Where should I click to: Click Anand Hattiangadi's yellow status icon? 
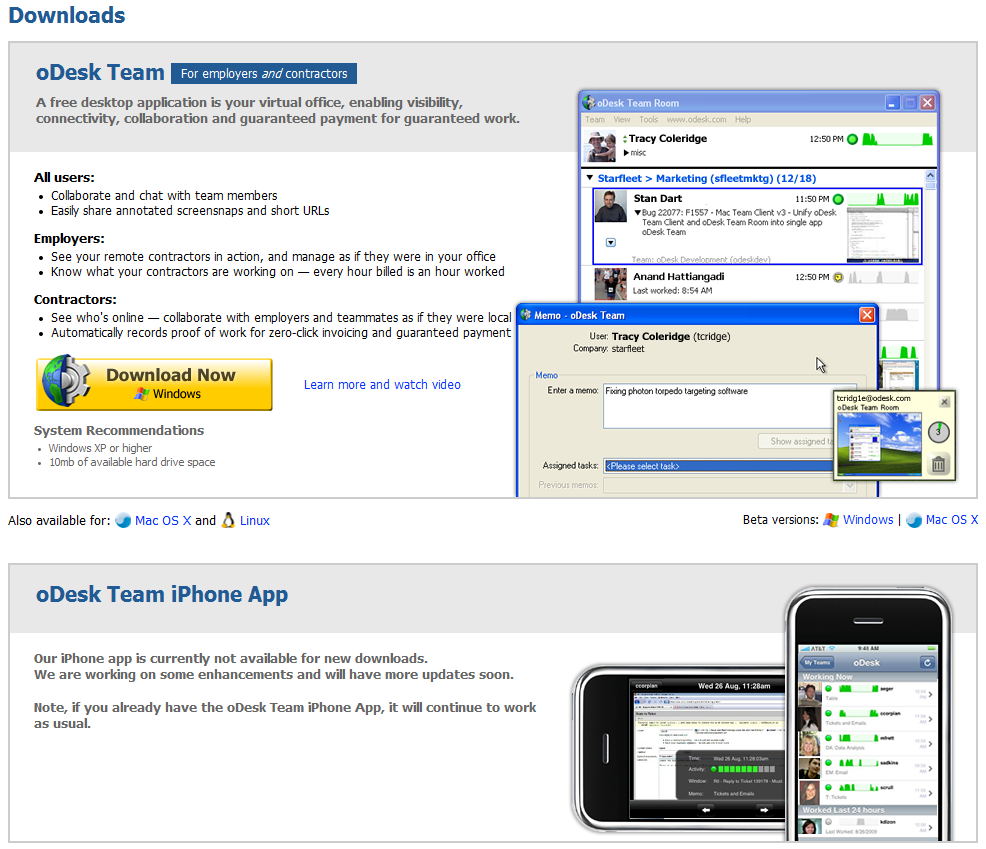(x=838, y=277)
